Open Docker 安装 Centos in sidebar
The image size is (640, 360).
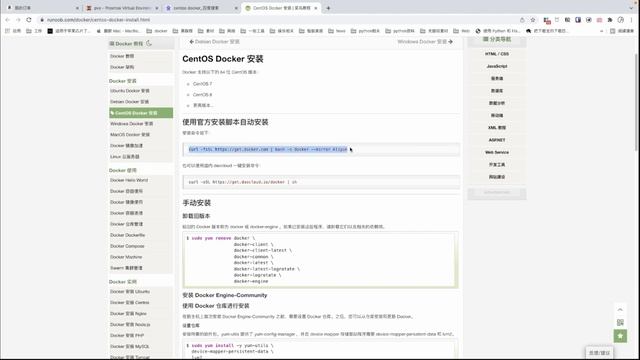point(129,303)
